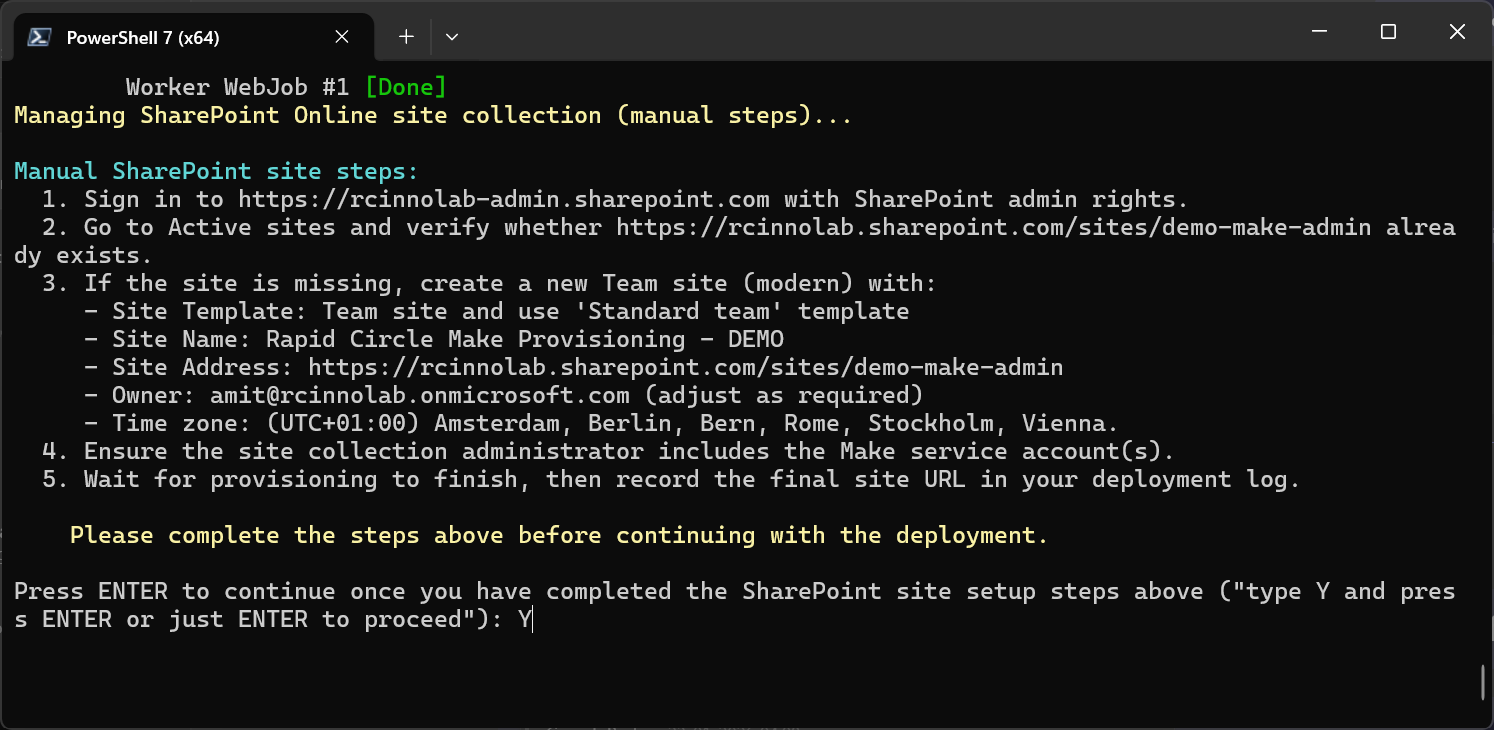Click the blinking cursor after the Y
This screenshot has height=730, width=1494.
533,619
